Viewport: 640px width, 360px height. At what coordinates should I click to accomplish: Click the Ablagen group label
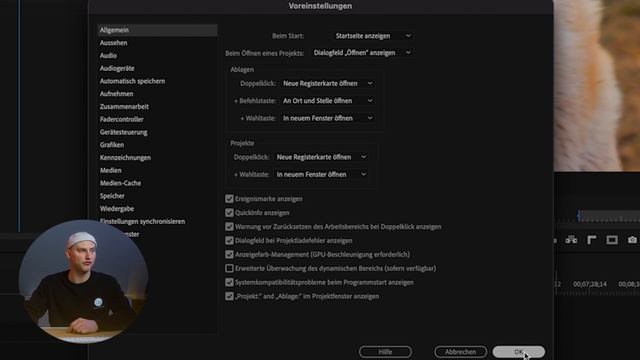(242, 70)
